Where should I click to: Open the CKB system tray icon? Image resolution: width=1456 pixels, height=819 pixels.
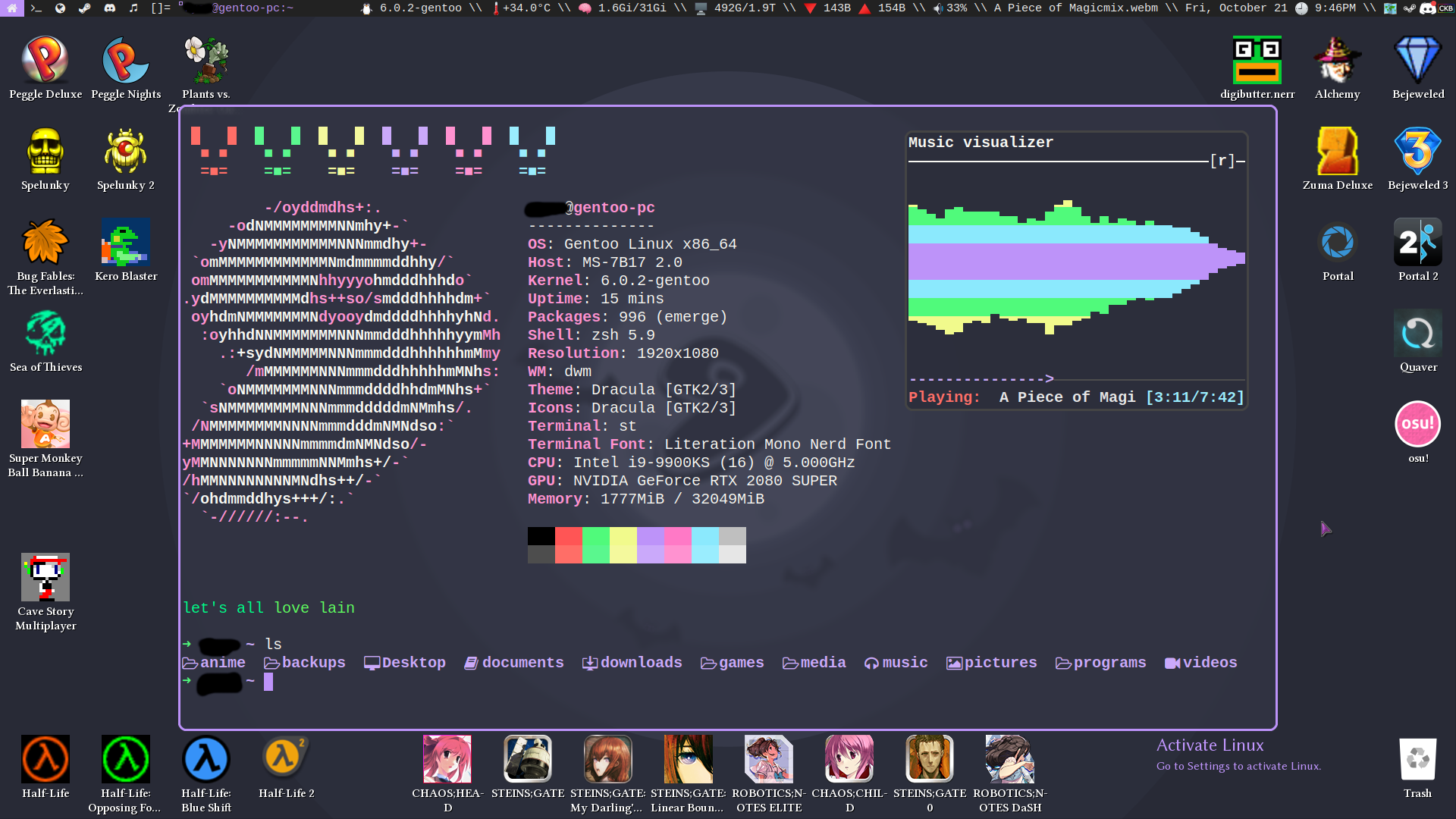coord(1446,8)
